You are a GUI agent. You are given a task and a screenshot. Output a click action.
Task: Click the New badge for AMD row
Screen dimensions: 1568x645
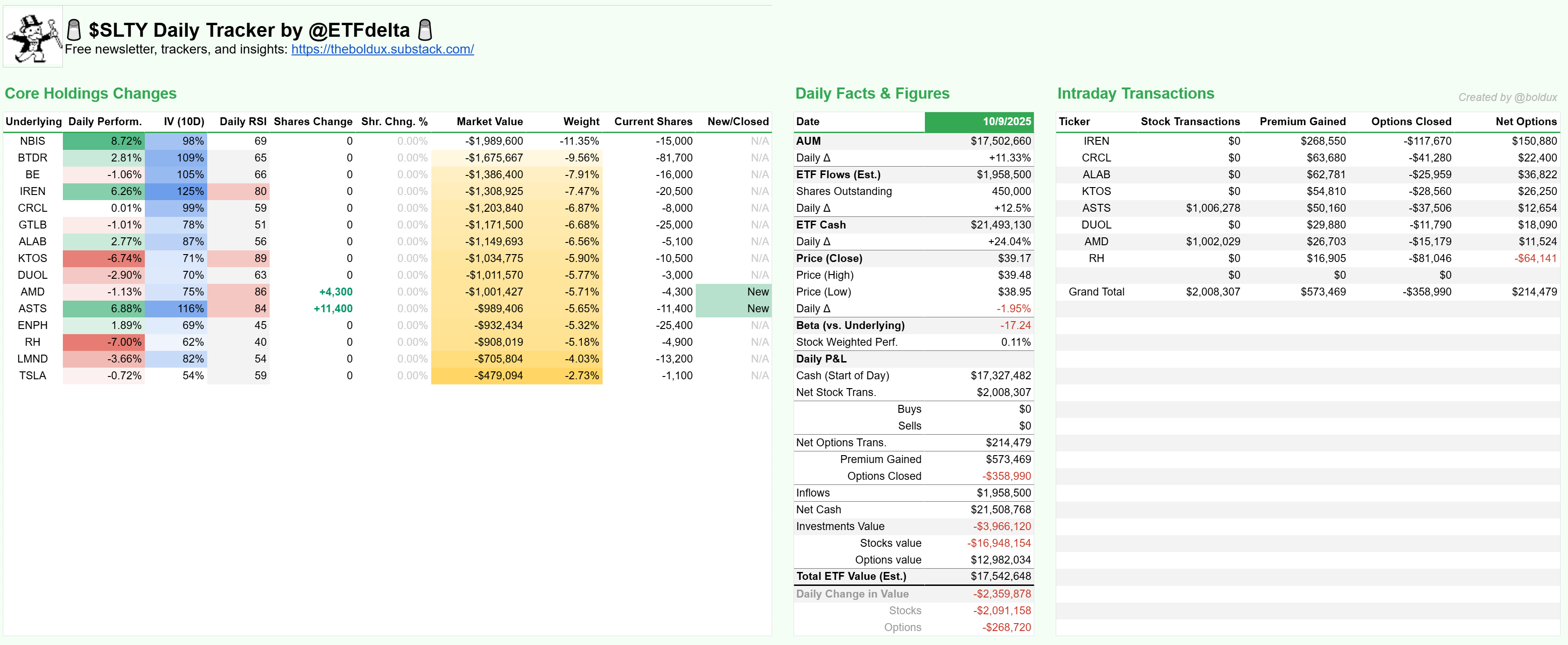click(757, 292)
